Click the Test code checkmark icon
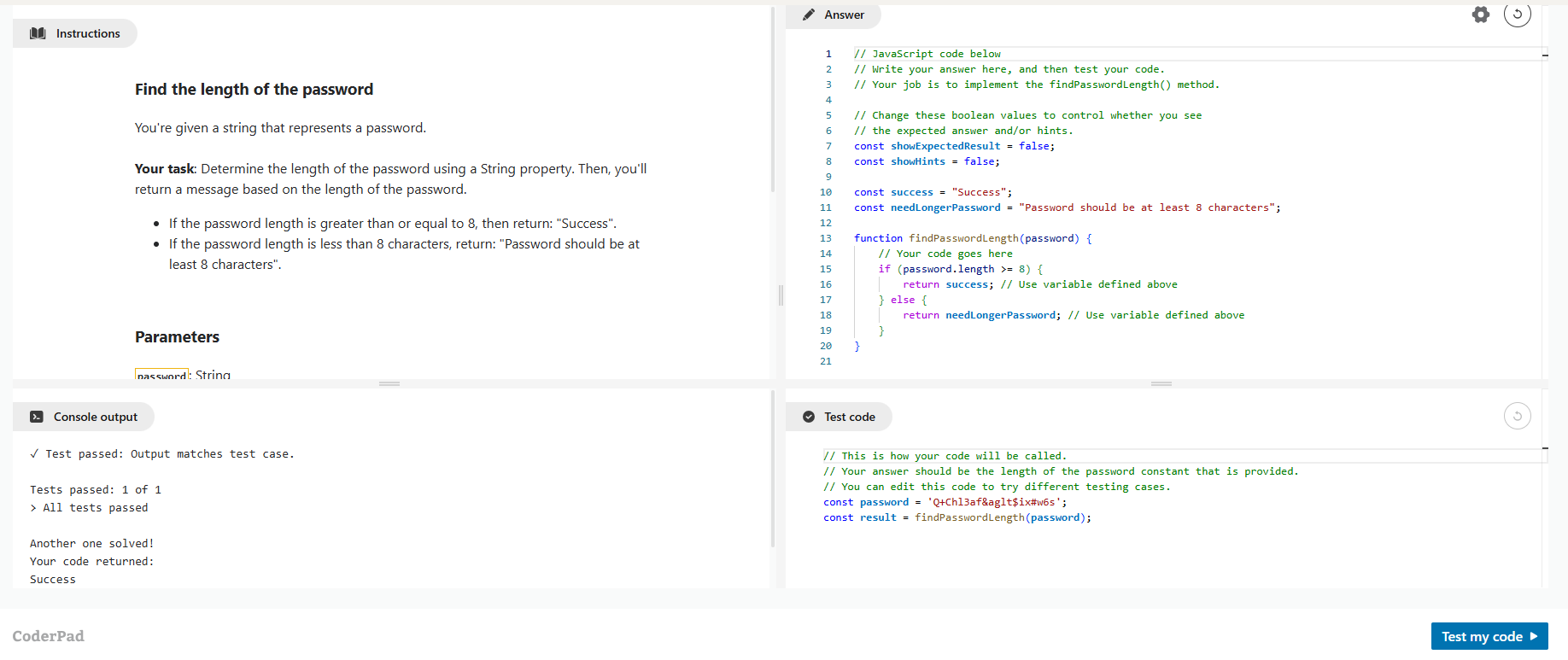Image resolution: width=1568 pixels, height=660 pixels. [809, 417]
